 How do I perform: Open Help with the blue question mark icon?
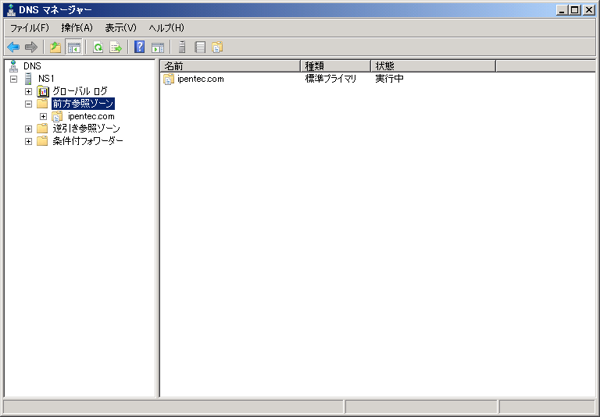coord(140,47)
